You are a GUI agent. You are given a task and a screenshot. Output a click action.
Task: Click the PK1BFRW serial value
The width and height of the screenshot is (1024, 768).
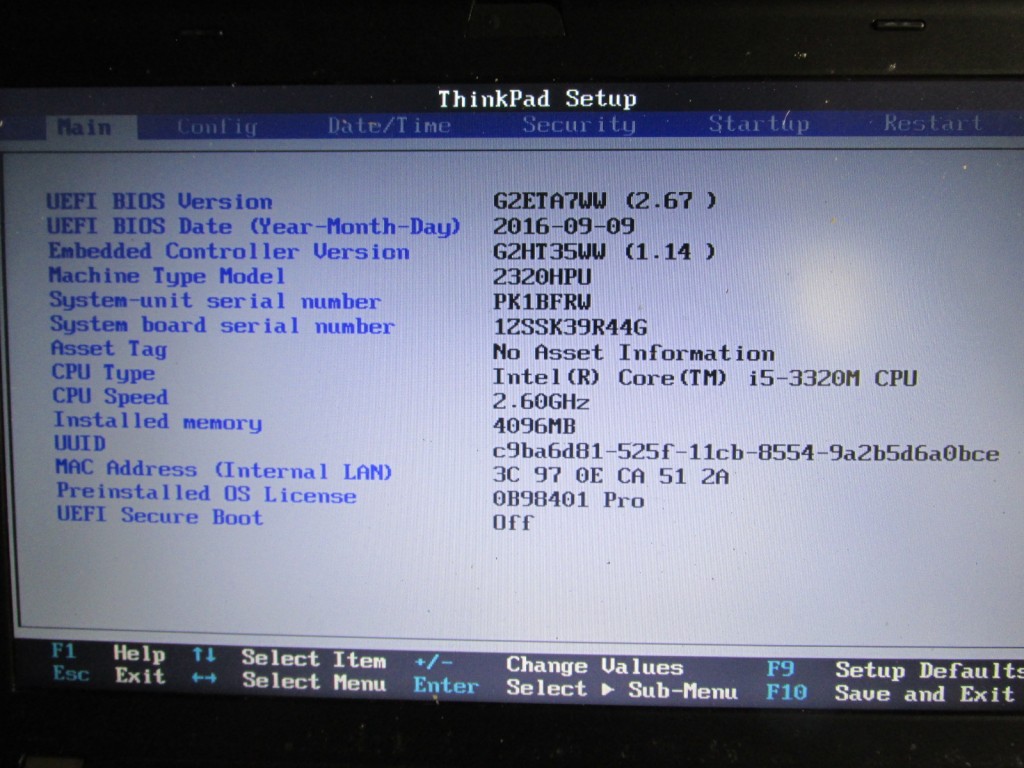[542, 302]
